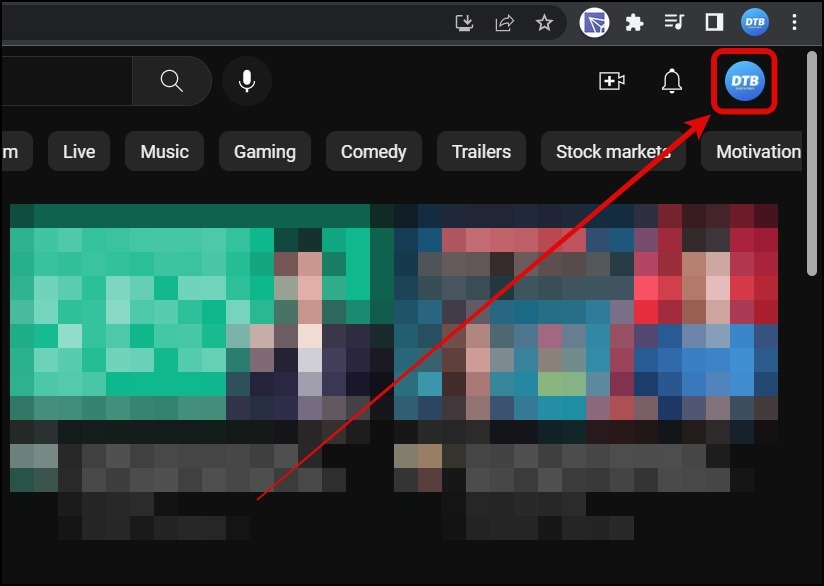Open Chrome media controls icon

674,22
